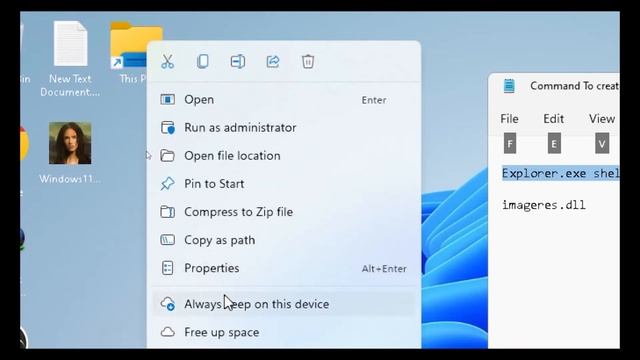Click the V key tip badge under View
Image resolution: width=640 pixels, height=360 pixels.
[602, 143]
